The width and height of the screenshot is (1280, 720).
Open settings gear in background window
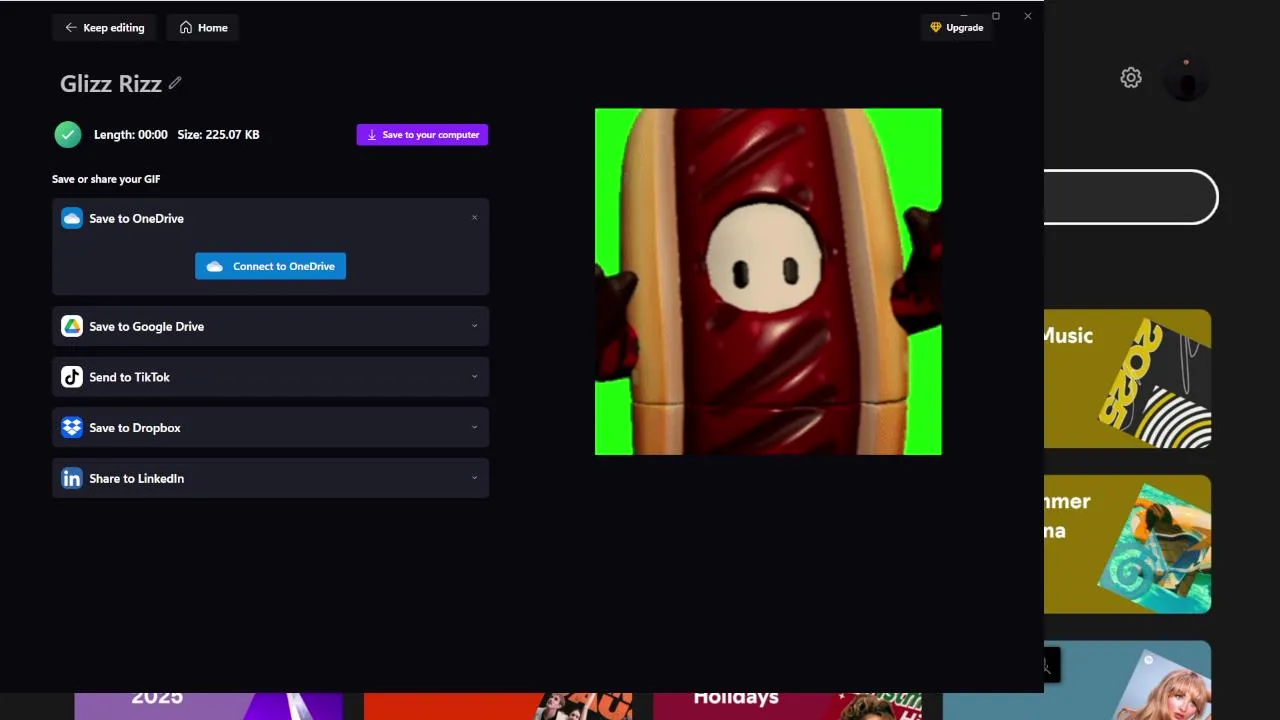(x=1131, y=78)
